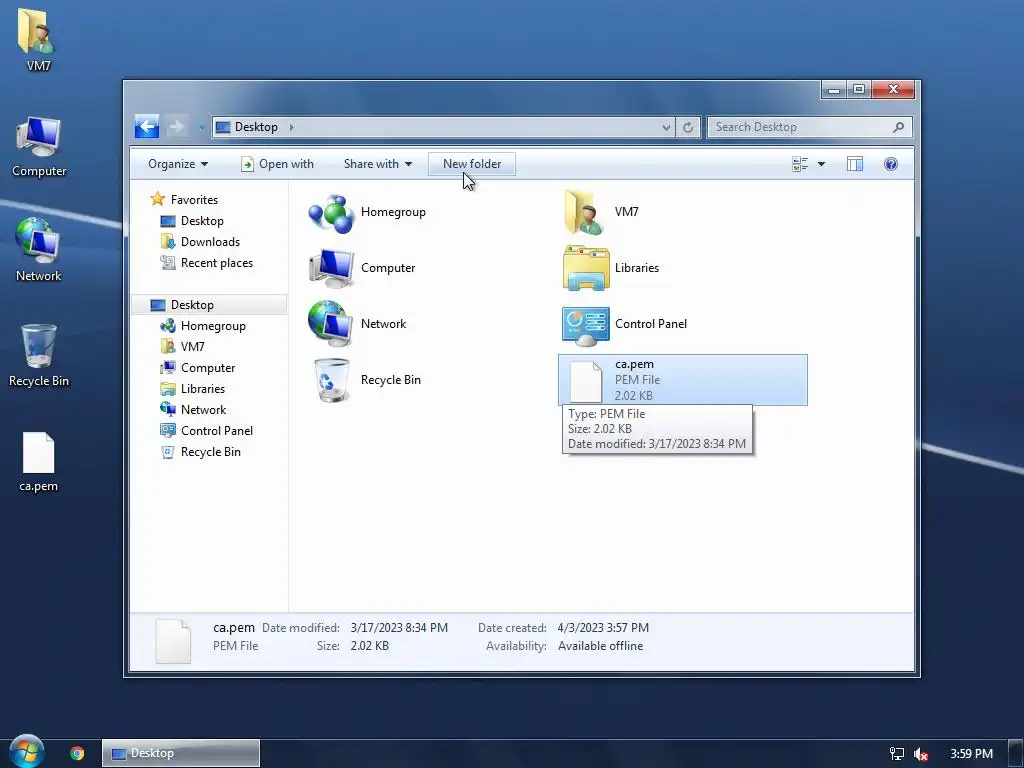Click the New folder button
The height and width of the screenshot is (768, 1024).
coord(472,164)
